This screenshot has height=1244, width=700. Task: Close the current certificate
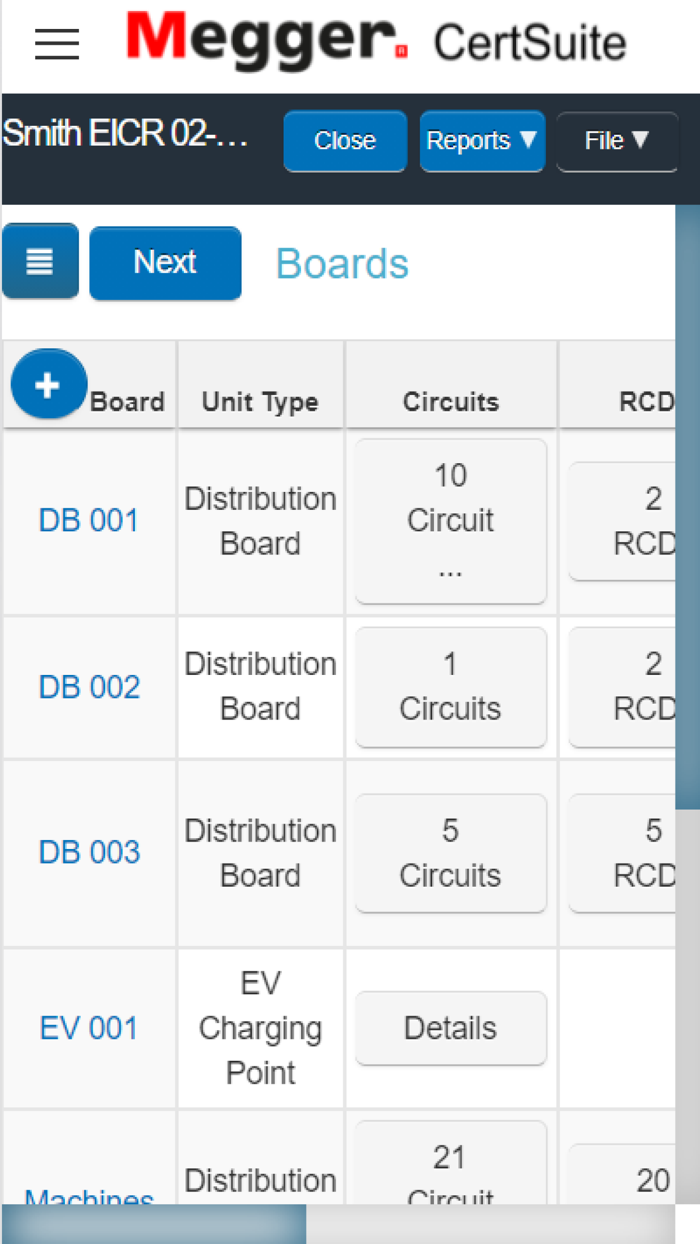click(344, 140)
